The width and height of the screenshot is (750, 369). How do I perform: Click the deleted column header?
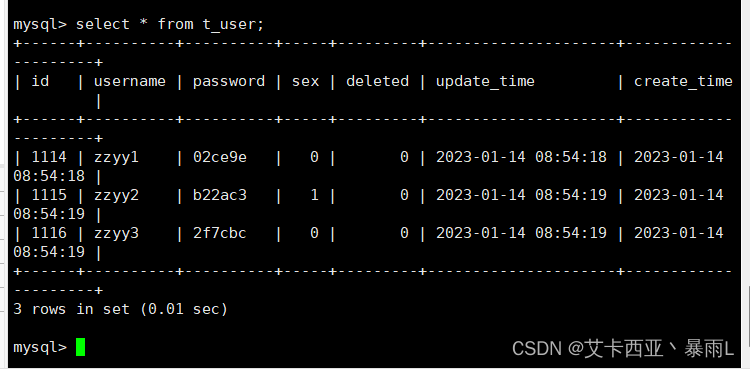pos(377,81)
